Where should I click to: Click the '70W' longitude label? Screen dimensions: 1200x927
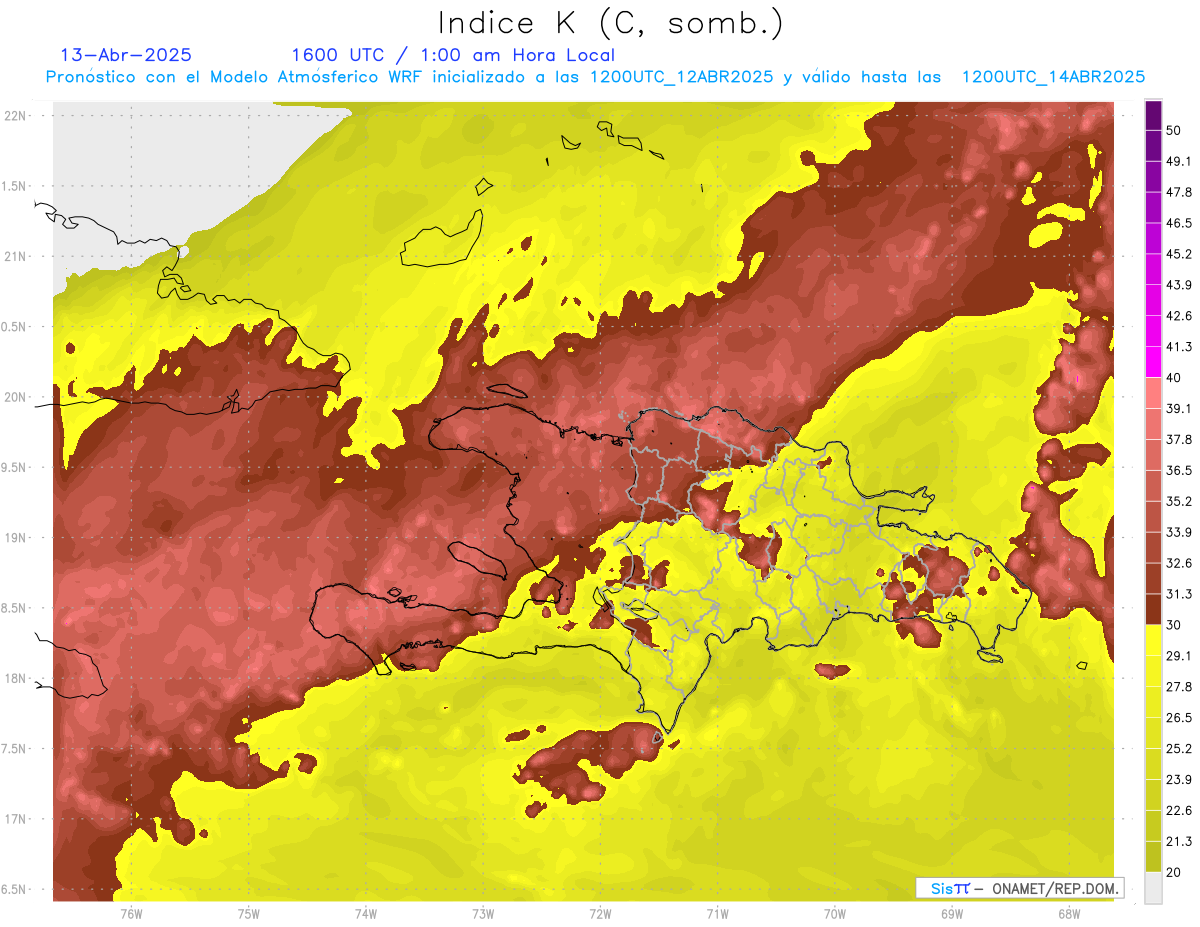[x=835, y=914]
